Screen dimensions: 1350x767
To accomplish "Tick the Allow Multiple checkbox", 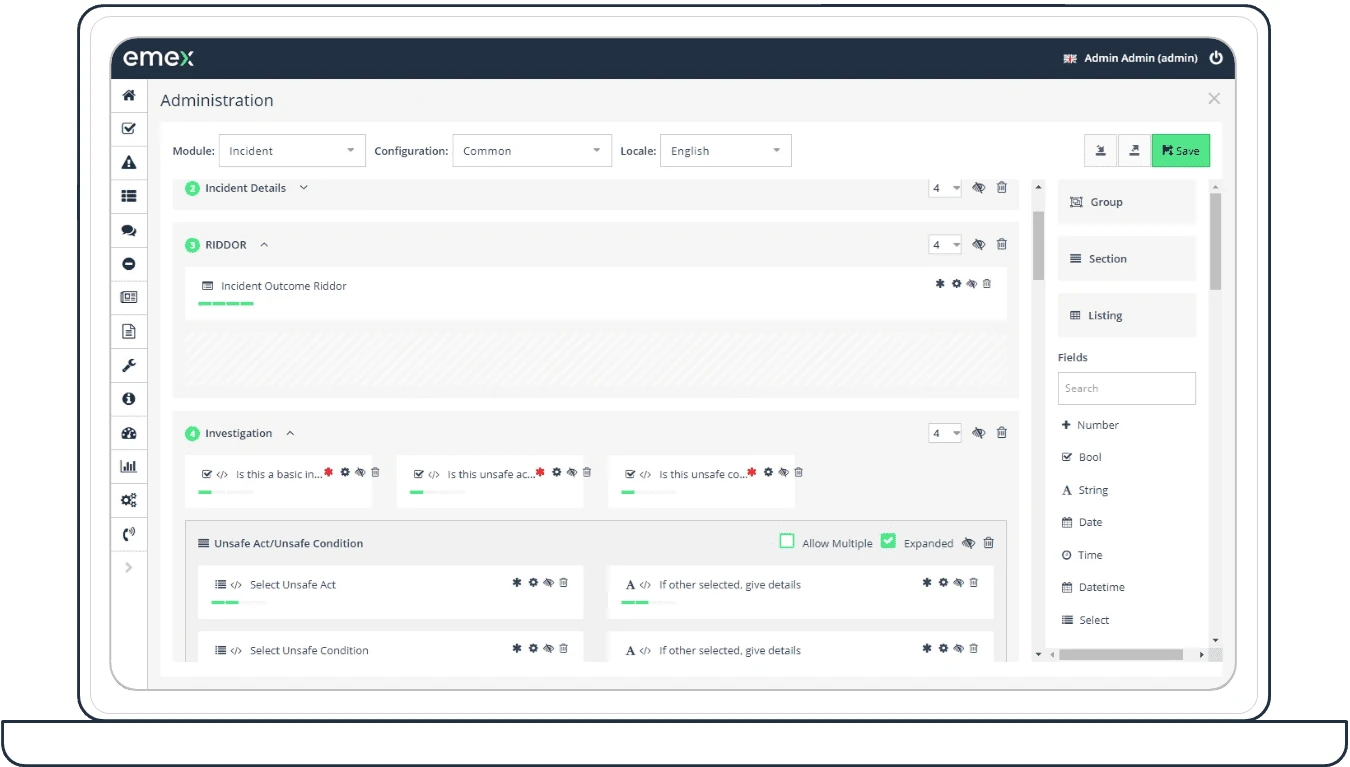I will [787, 541].
